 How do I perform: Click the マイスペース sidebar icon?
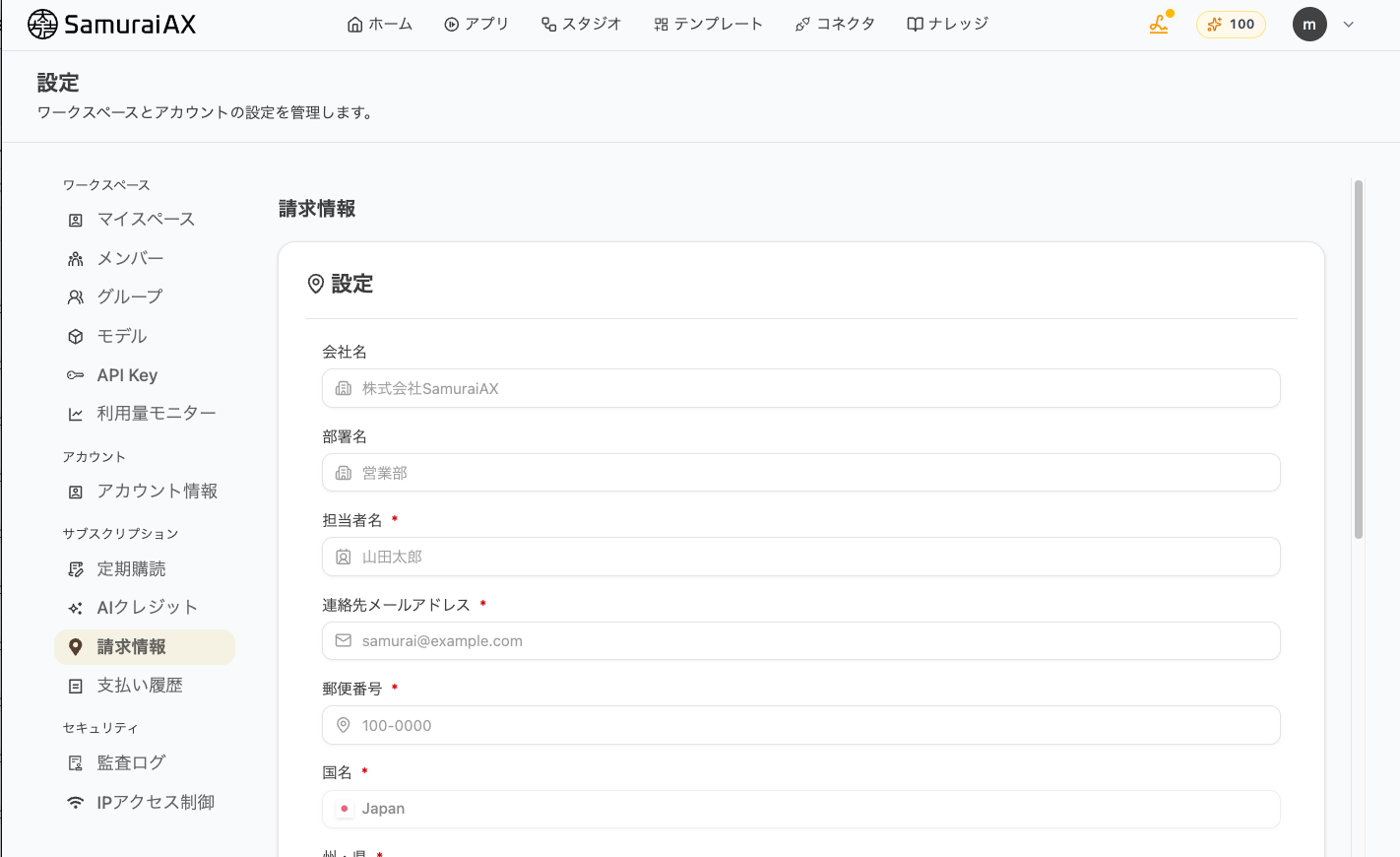(x=76, y=220)
